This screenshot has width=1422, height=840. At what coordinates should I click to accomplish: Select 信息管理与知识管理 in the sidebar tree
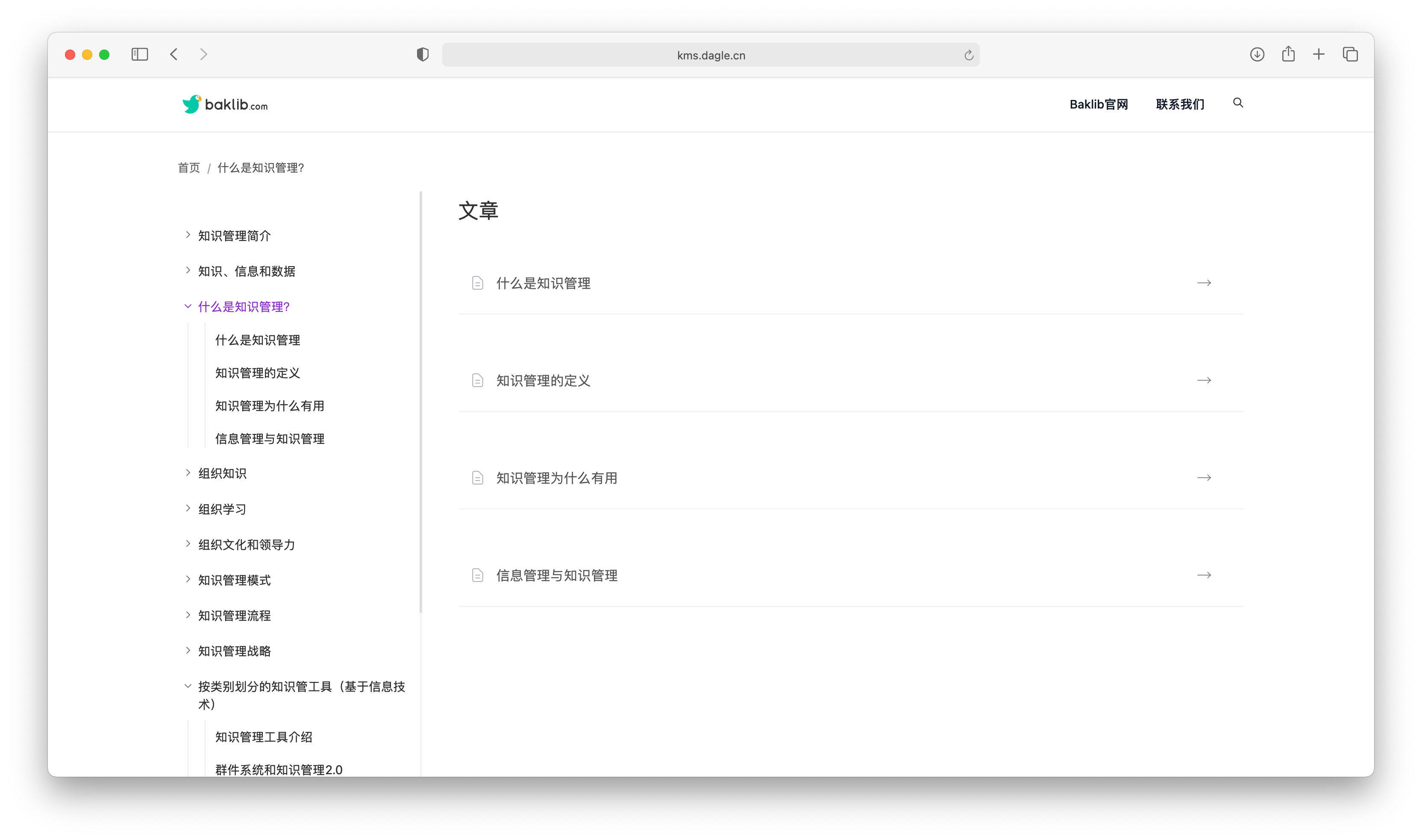270,438
